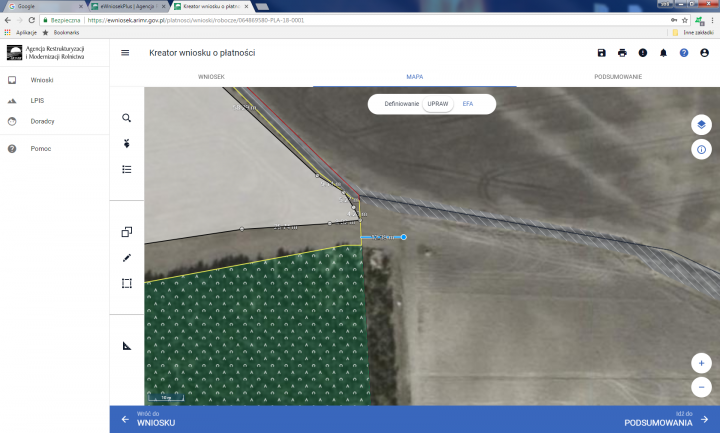Show the map info button

[701, 149]
